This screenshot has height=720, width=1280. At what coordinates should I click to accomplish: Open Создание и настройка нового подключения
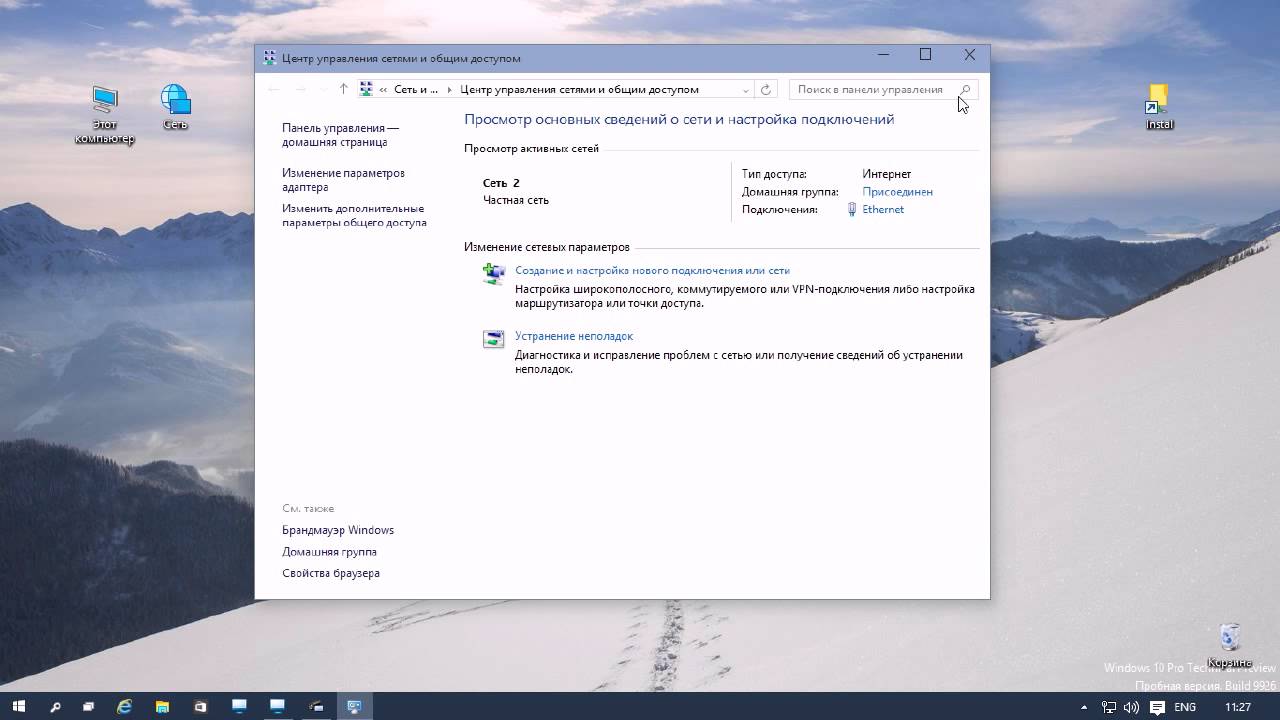point(652,270)
